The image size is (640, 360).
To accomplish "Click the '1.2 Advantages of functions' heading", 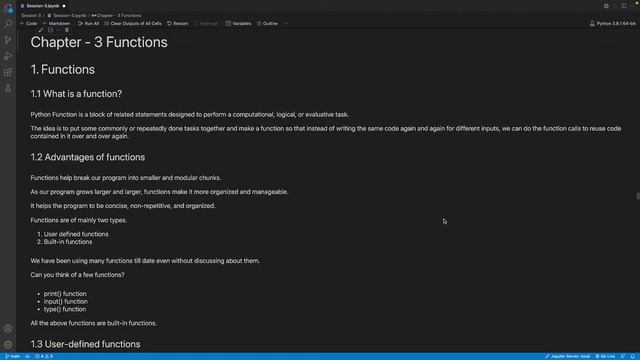I will coord(88,157).
